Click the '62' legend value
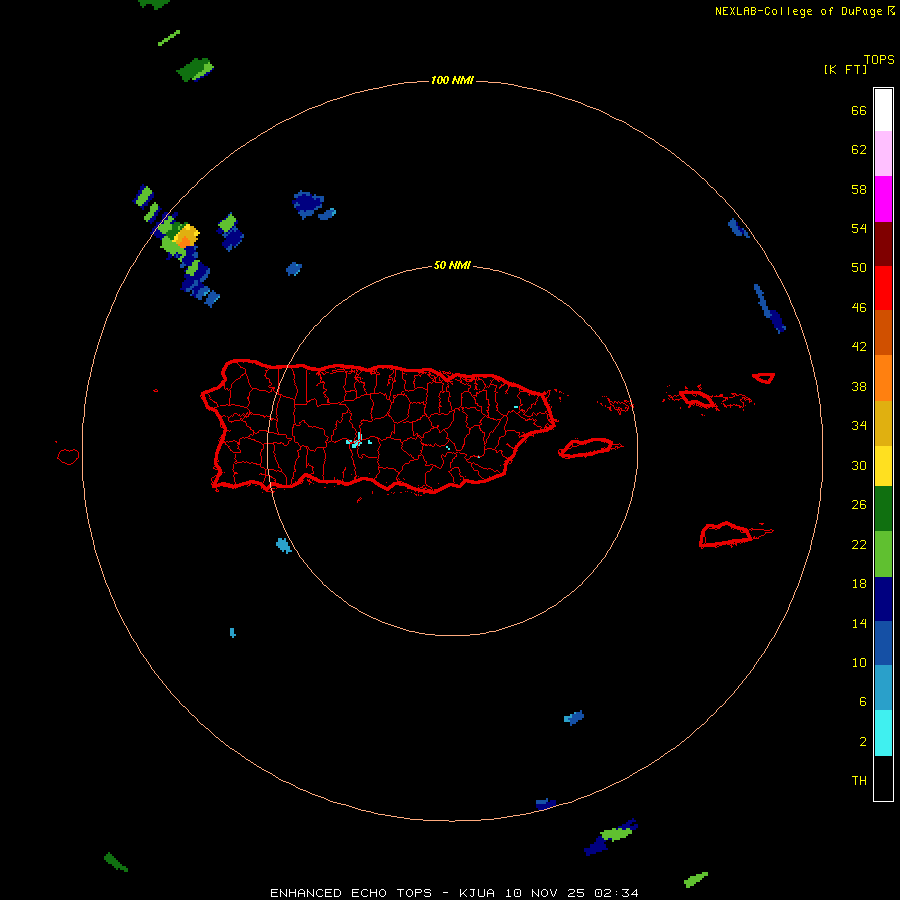 859,149
